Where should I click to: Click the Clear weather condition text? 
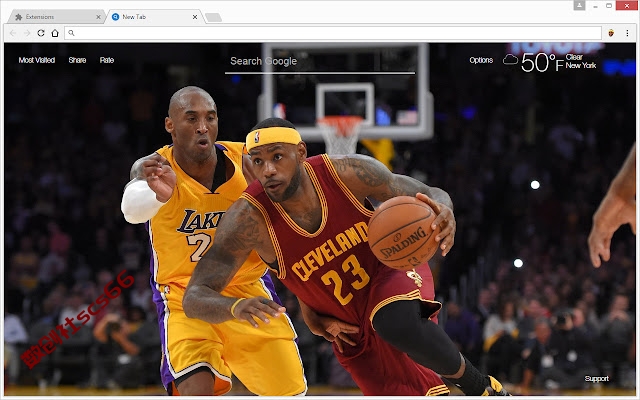point(574,57)
